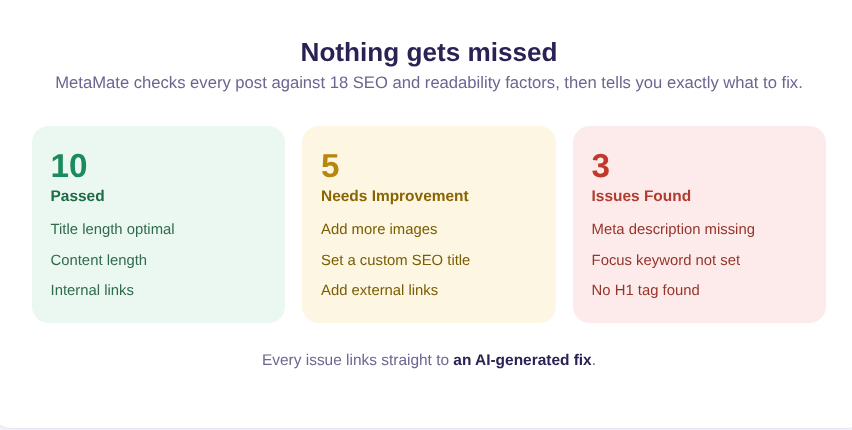Select Add more images suggestion
Viewport: 852px width, 430px height.
379,229
